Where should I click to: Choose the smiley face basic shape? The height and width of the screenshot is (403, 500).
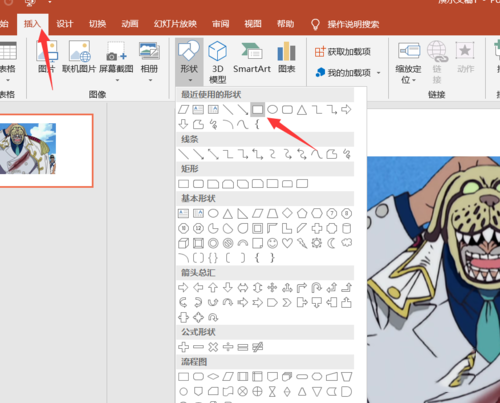click(272, 243)
